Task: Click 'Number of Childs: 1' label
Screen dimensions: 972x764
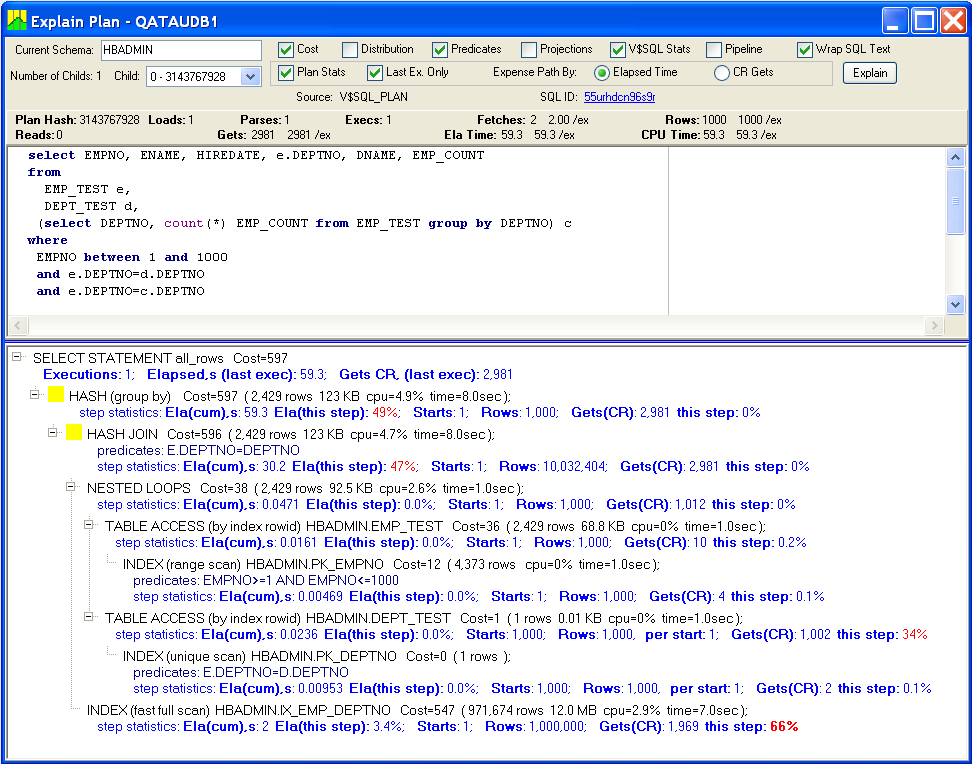Action: point(56,76)
